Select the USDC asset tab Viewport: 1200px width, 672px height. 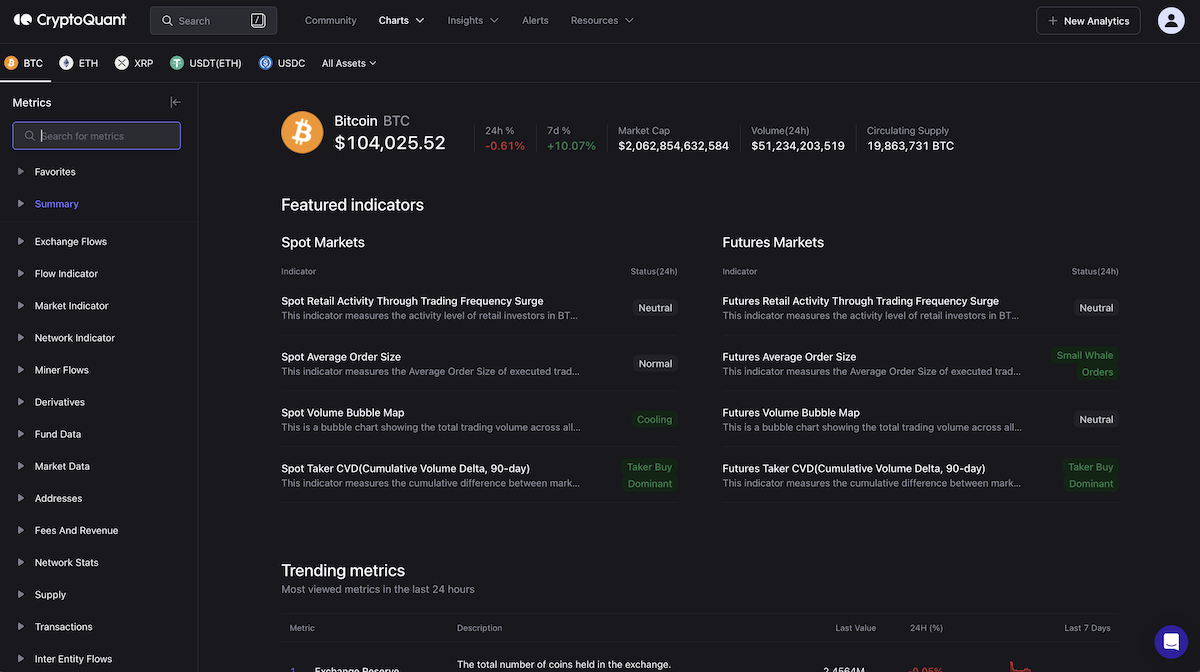coord(282,63)
